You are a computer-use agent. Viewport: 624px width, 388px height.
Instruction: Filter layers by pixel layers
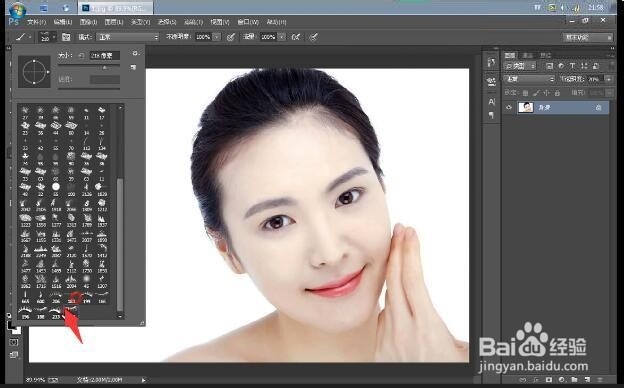pos(549,66)
